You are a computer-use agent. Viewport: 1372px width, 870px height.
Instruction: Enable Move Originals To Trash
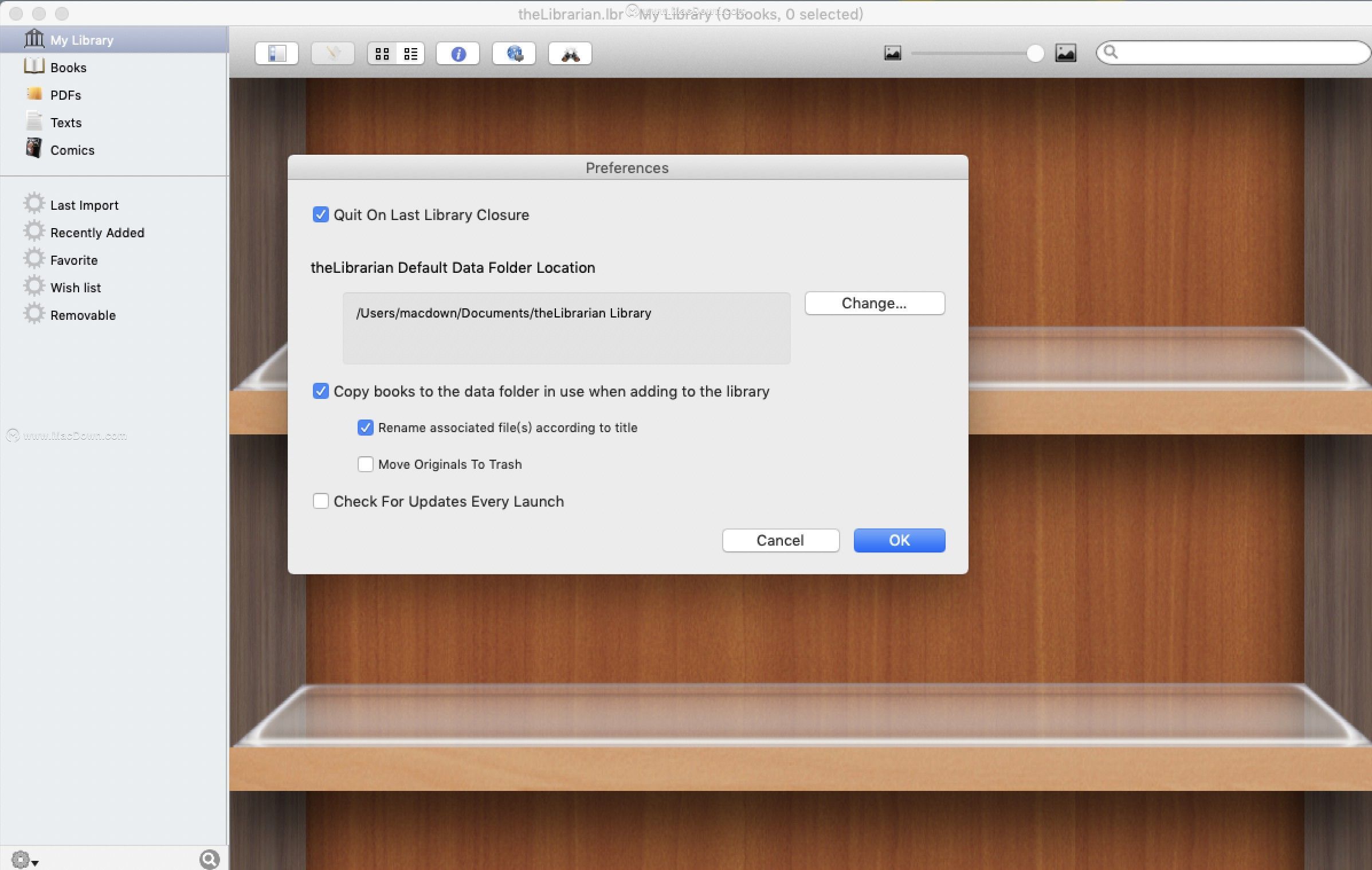[366, 464]
